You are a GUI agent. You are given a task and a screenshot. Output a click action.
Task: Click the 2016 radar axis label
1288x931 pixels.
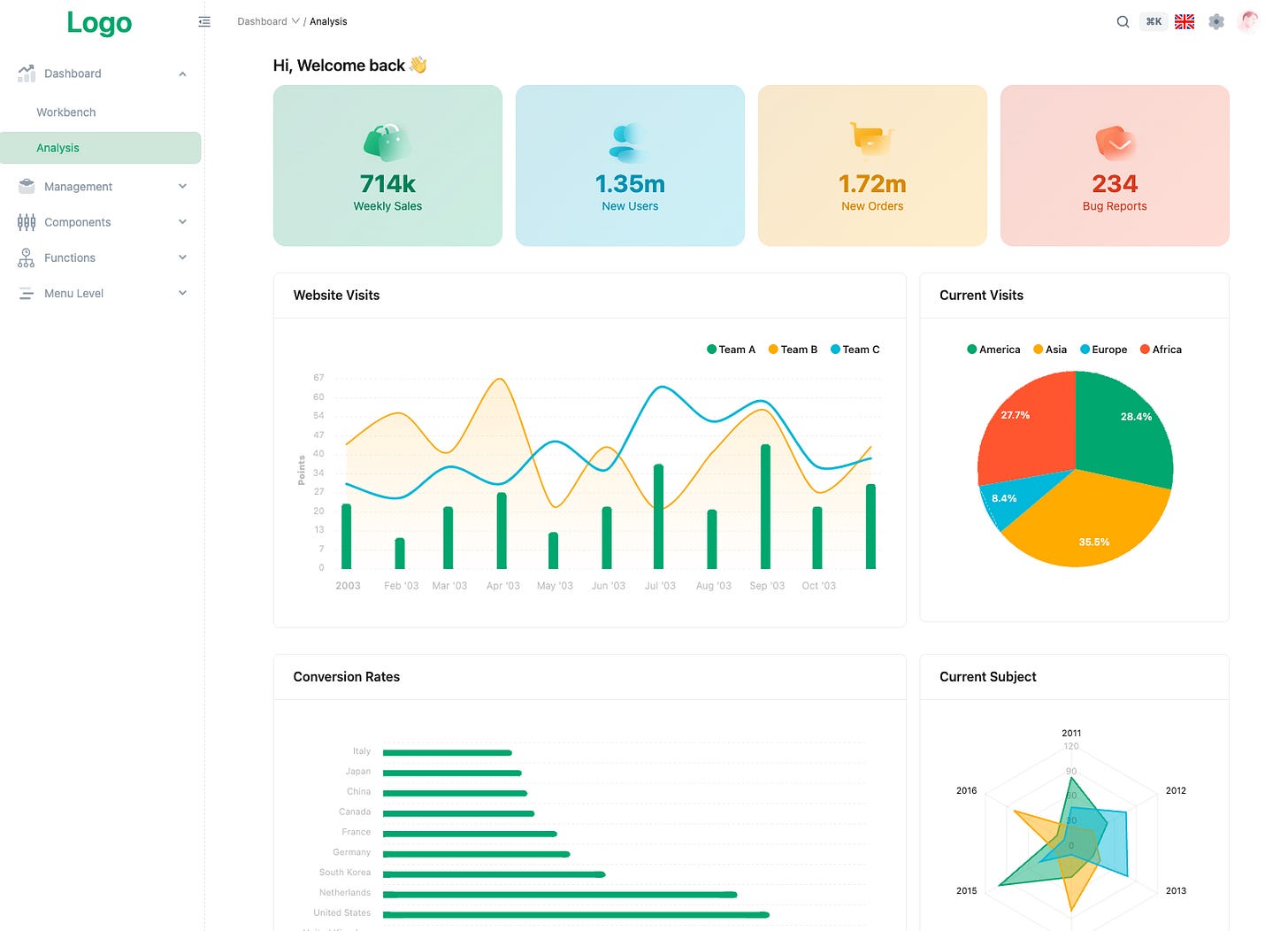[x=966, y=790]
